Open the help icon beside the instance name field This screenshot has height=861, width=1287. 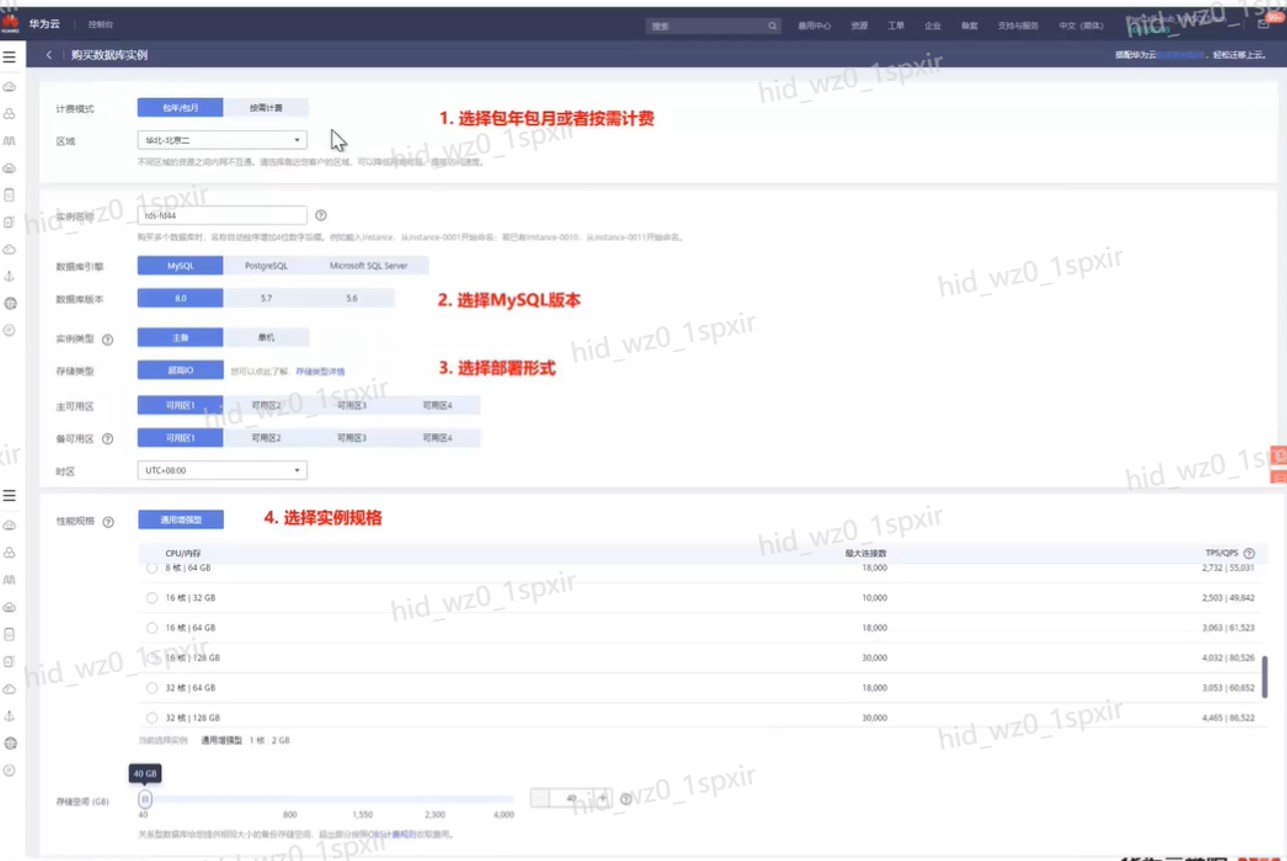point(321,215)
